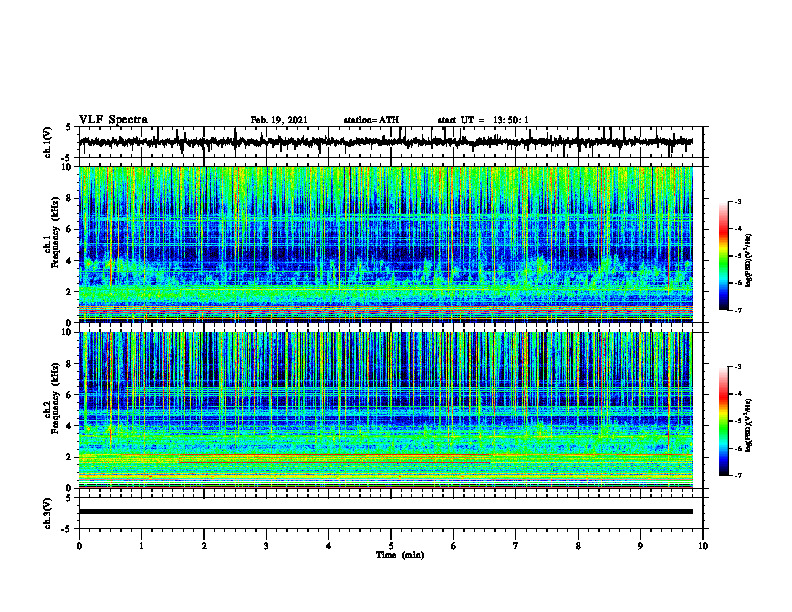Click time axis tick label "9"
Screen dimensions: 792x612
tap(640, 546)
